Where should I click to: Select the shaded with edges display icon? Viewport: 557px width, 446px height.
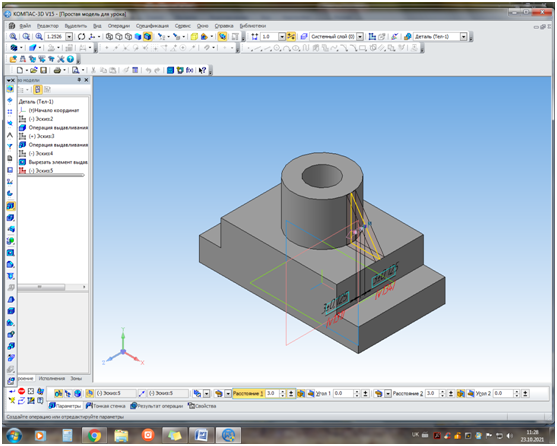click(148, 37)
